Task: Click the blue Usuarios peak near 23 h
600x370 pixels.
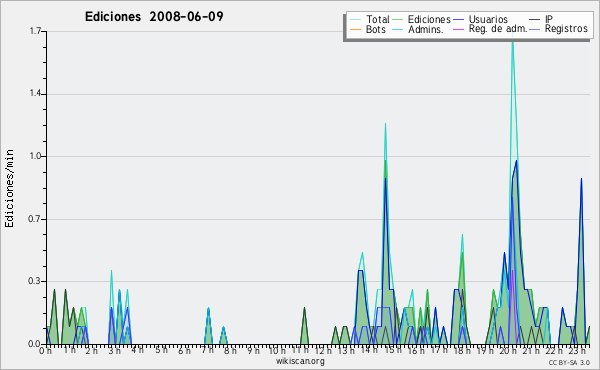Action: point(581,179)
